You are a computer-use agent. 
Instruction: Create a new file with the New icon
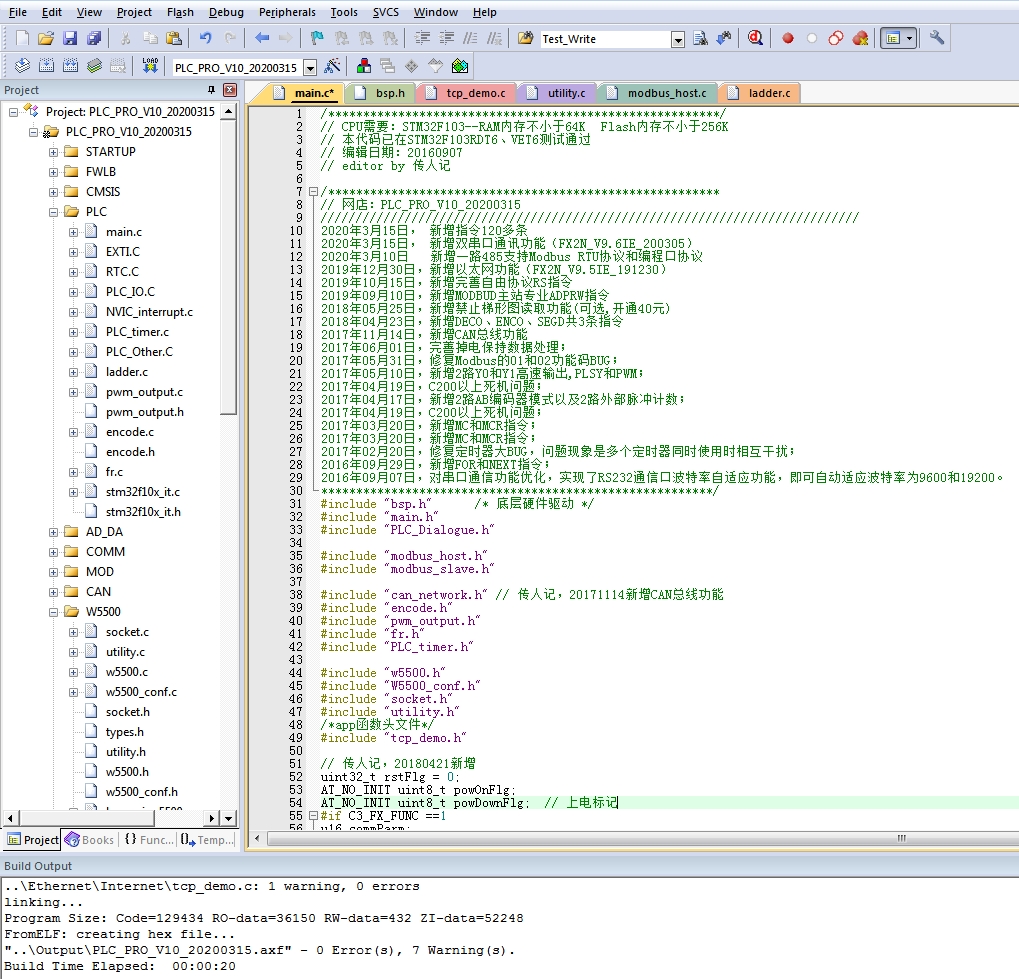[22, 38]
